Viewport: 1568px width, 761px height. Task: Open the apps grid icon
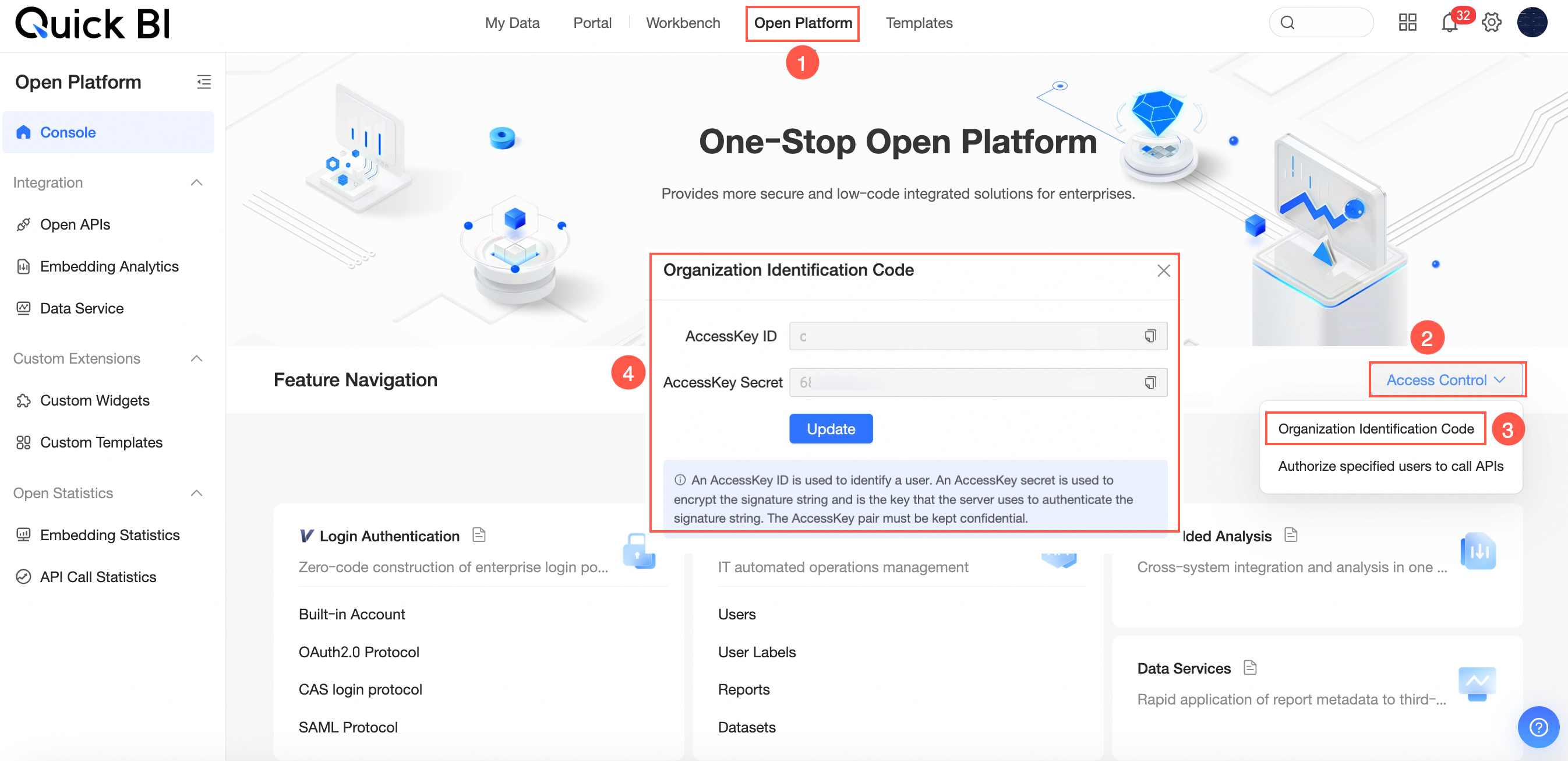click(1407, 23)
